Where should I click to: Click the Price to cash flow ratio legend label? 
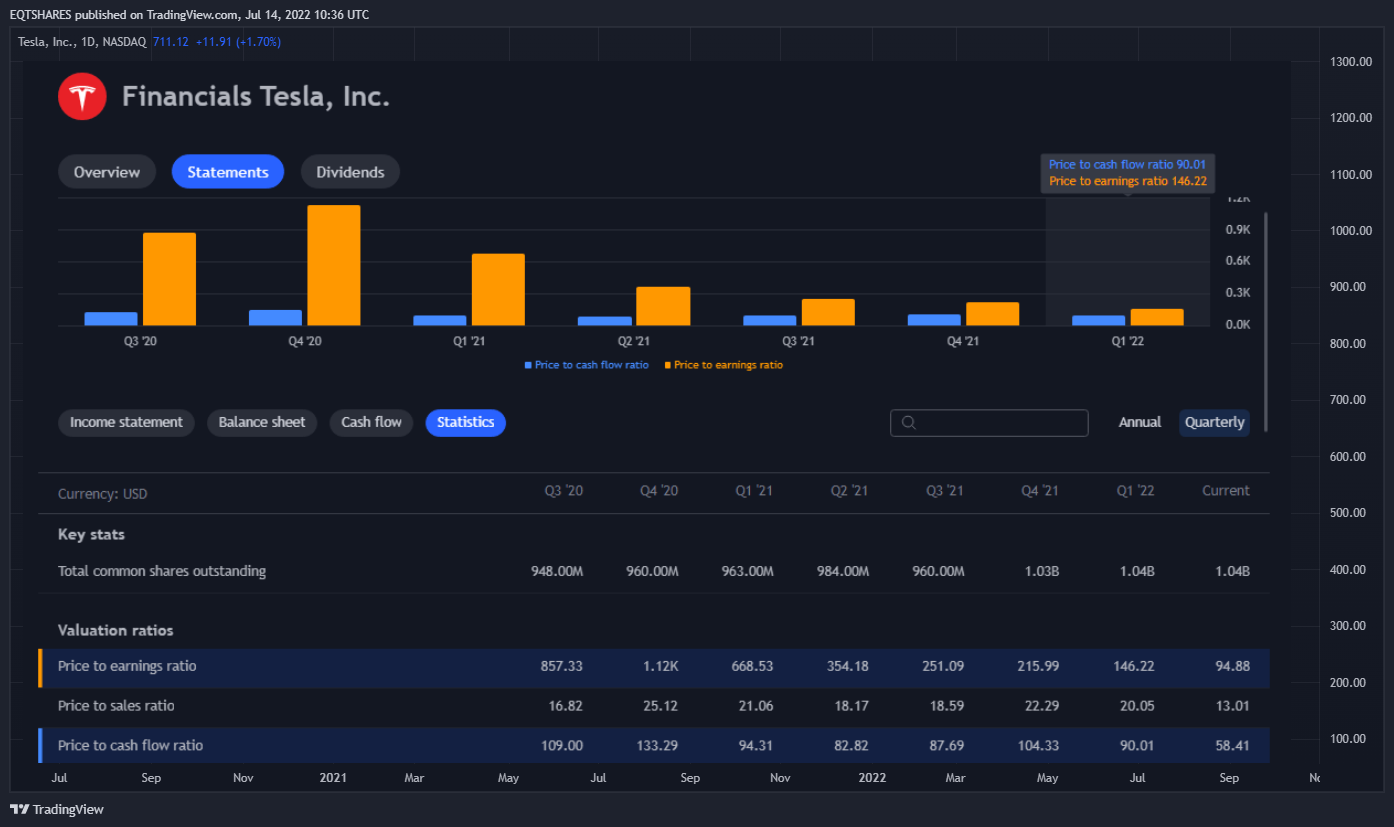click(x=591, y=365)
